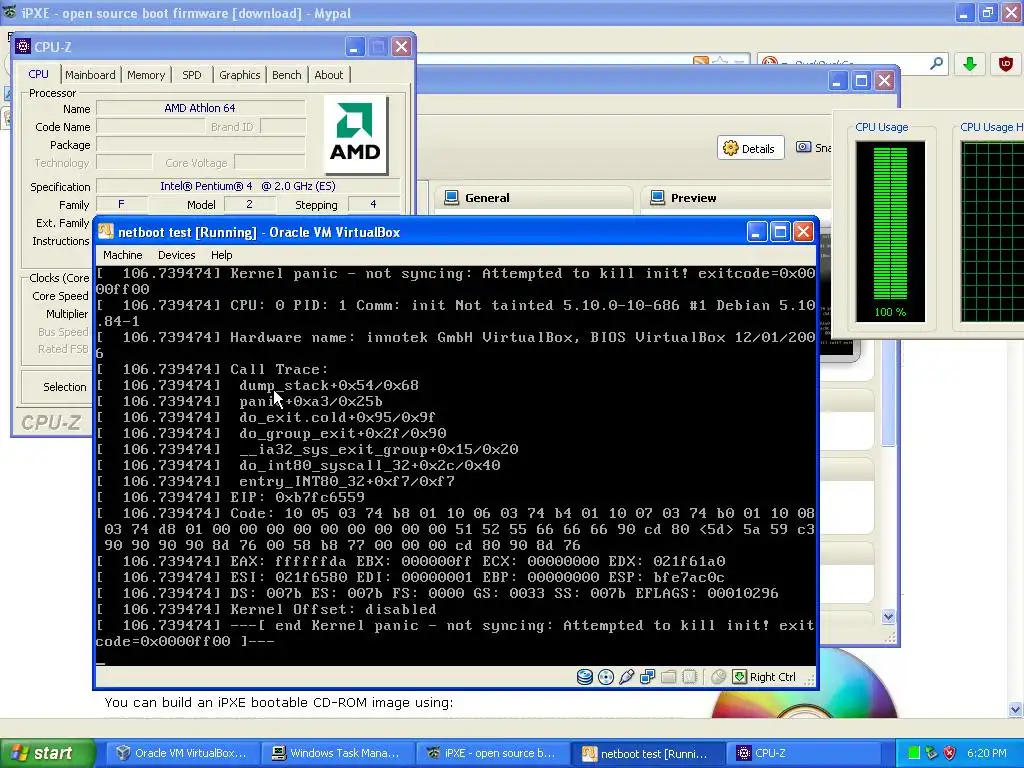Click the Windows Task Manager taskbar button
Image resolution: width=1024 pixels, height=768 pixels.
click(x=337, y=753)
